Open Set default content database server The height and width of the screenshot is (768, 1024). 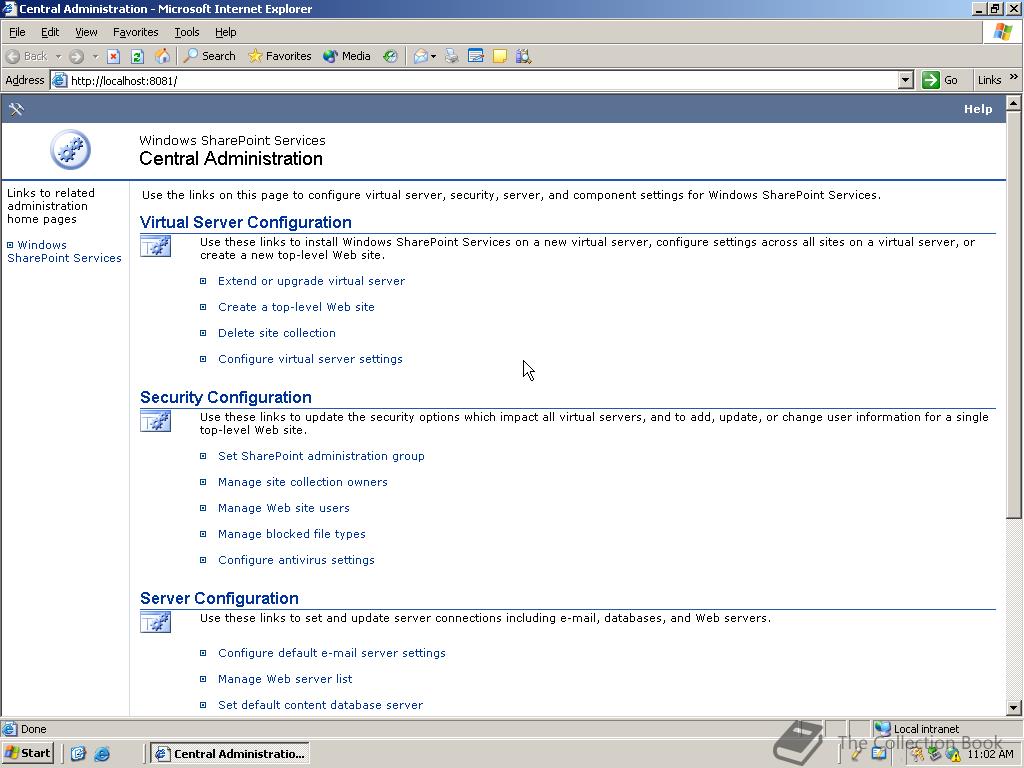[x=320, y=705]
